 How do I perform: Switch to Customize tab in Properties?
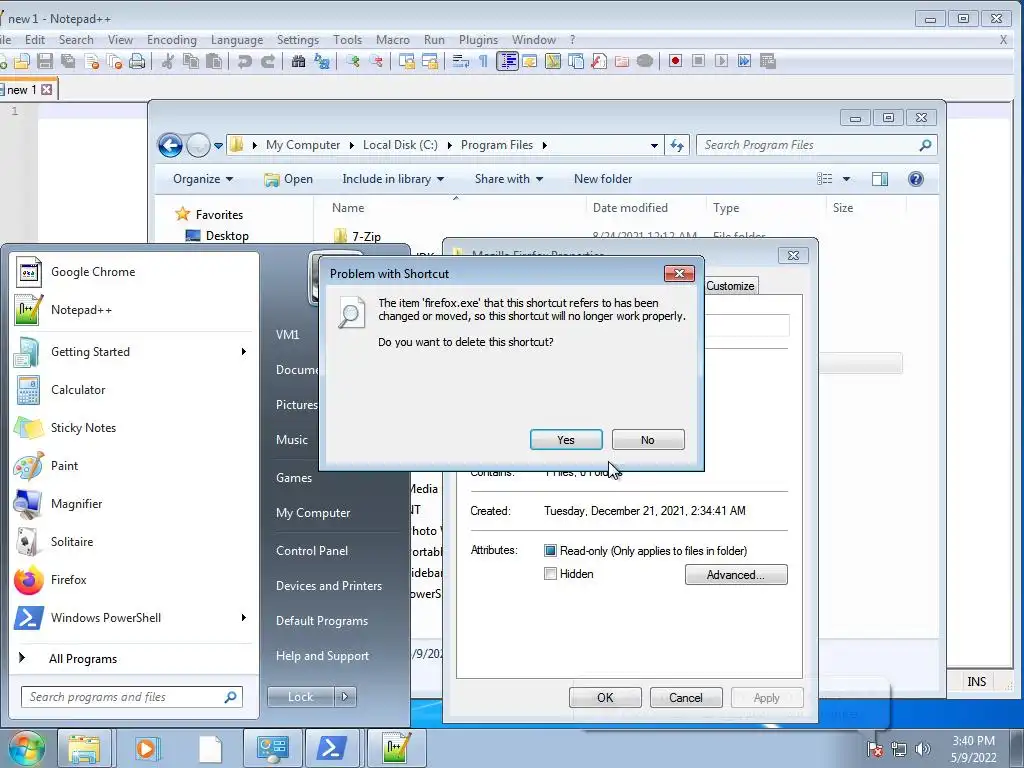click(x=731, y=286)
